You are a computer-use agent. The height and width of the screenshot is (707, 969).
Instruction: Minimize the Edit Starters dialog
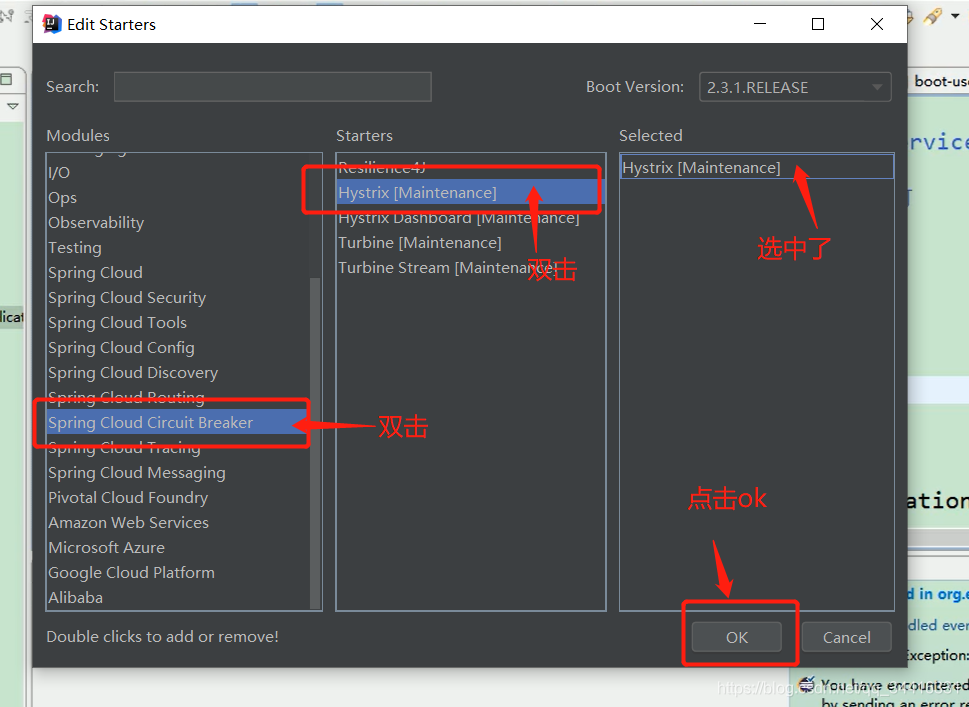(760, 24)
